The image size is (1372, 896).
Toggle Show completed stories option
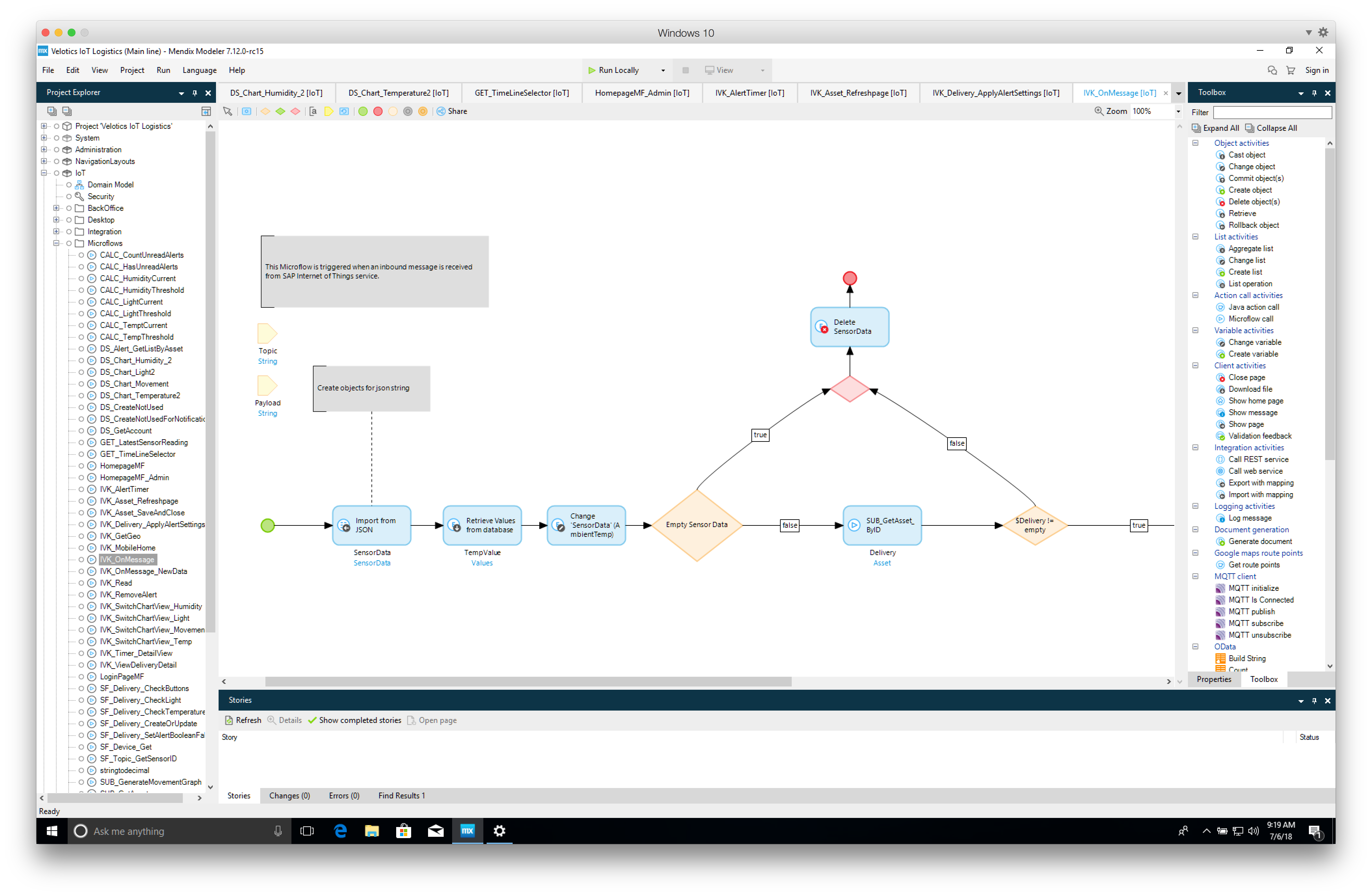(x=354, y=720)
